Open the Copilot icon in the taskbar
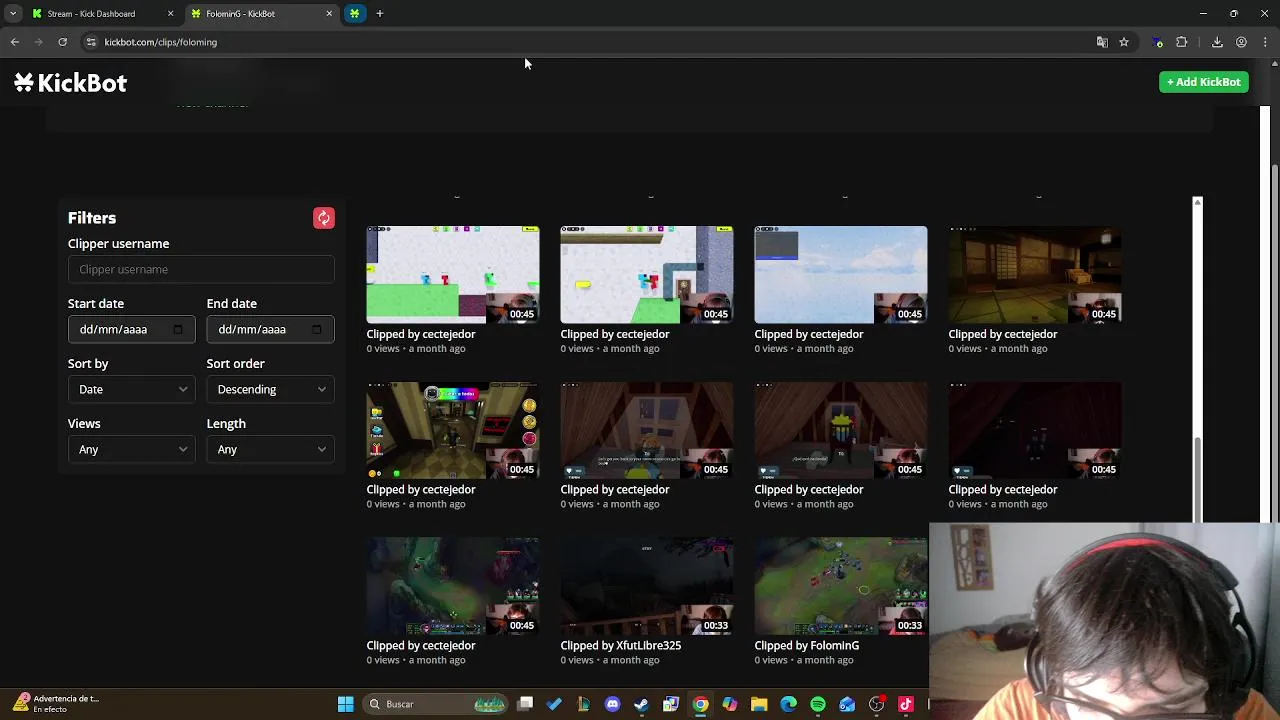The image size is (1280, 720). click(x=730, y=704)
